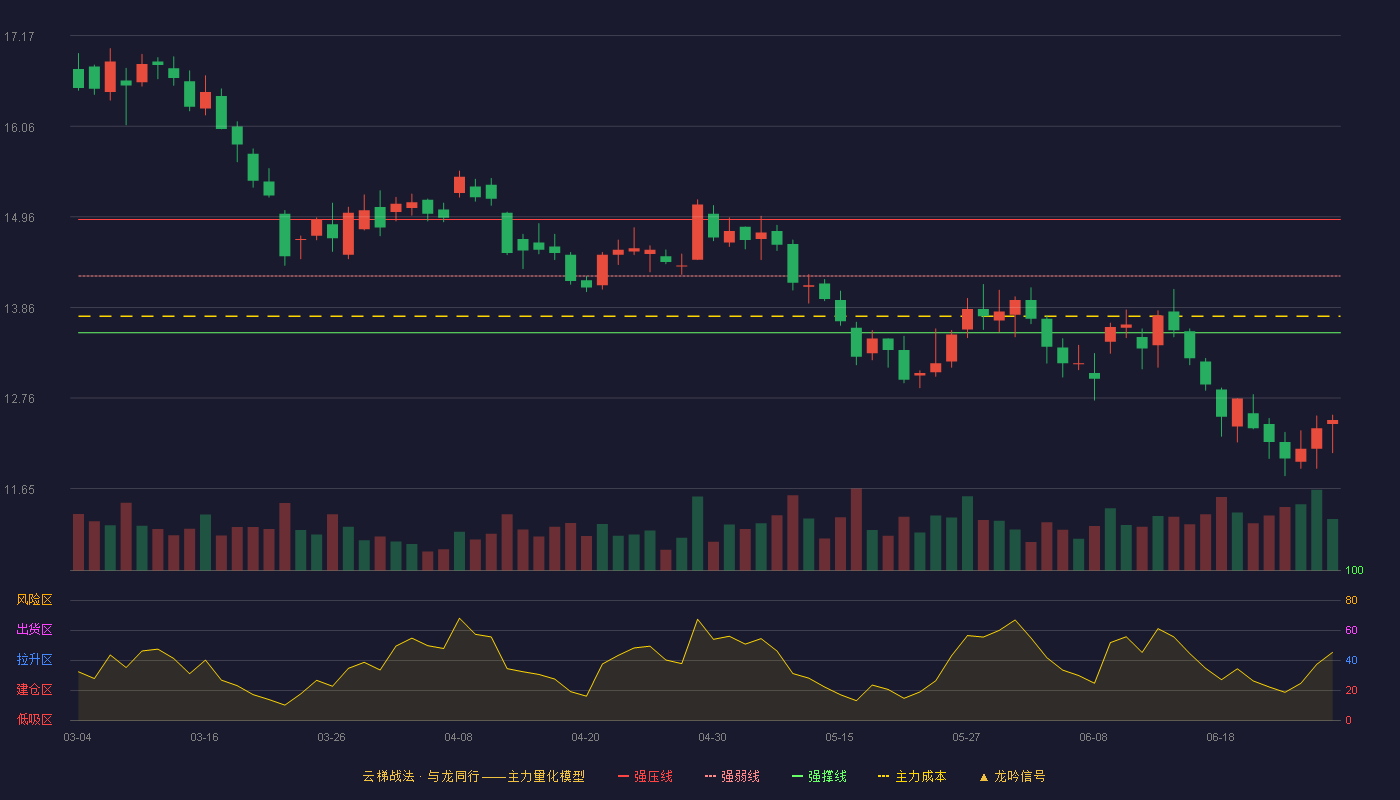
Task: Click the red 20 indicator axis value
Action: (1351, 690)
